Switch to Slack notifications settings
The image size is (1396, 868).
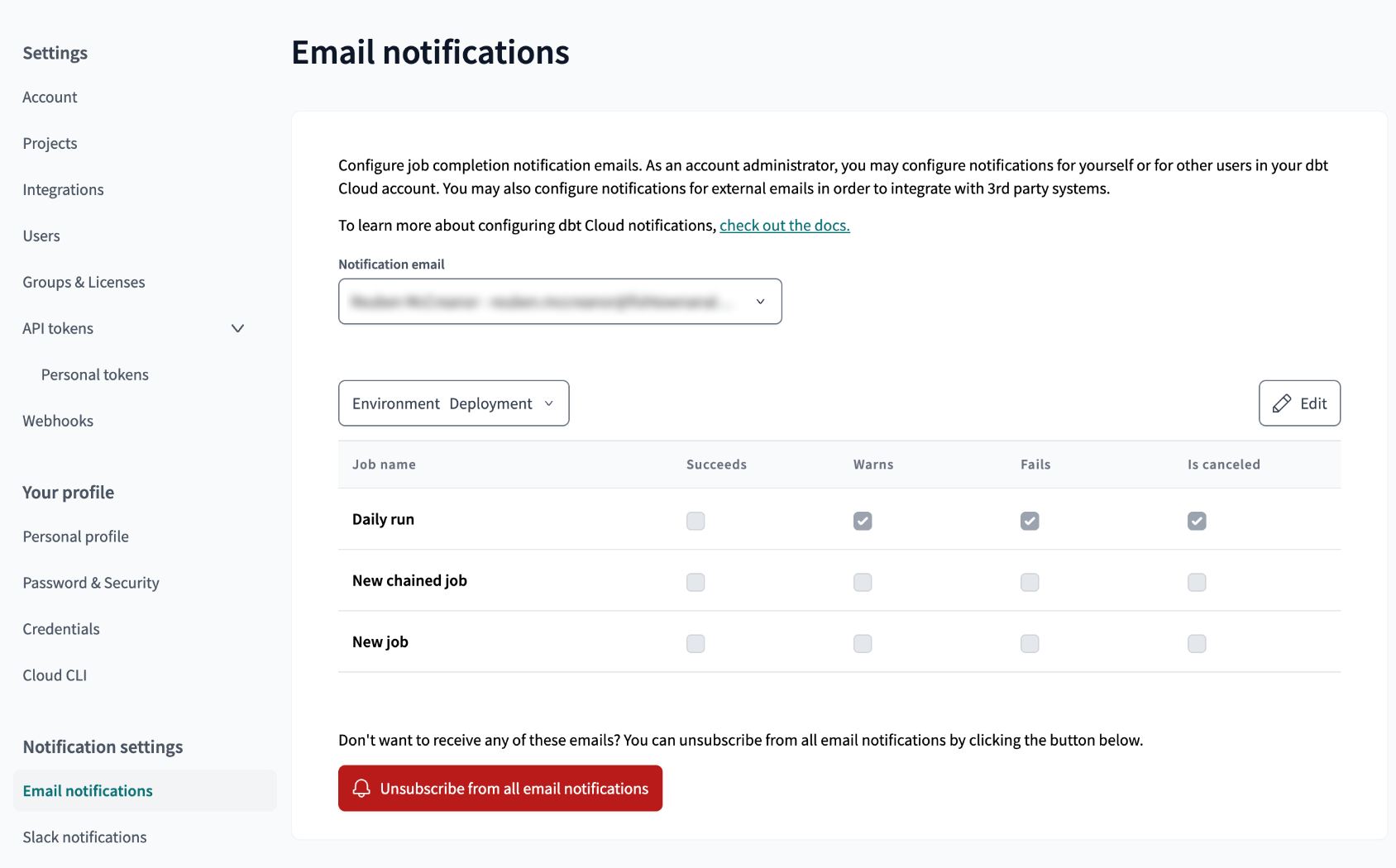(84, 837)
